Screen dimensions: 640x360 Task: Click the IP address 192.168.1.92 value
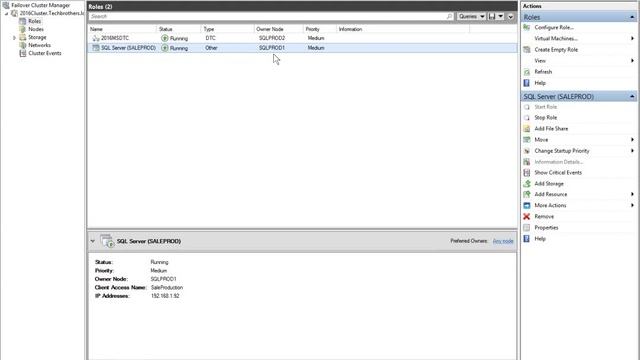[x=165, y=296]
